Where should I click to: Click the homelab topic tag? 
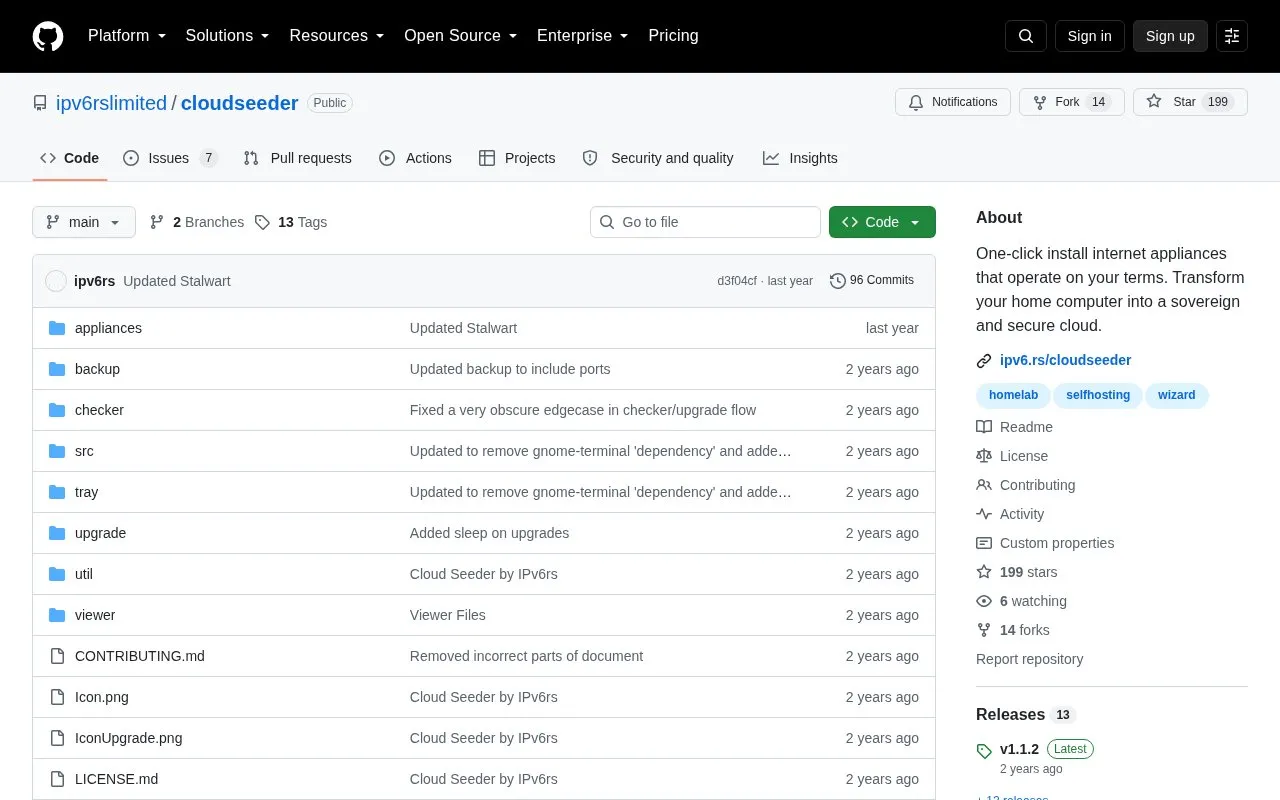(x=1013, y=395)
